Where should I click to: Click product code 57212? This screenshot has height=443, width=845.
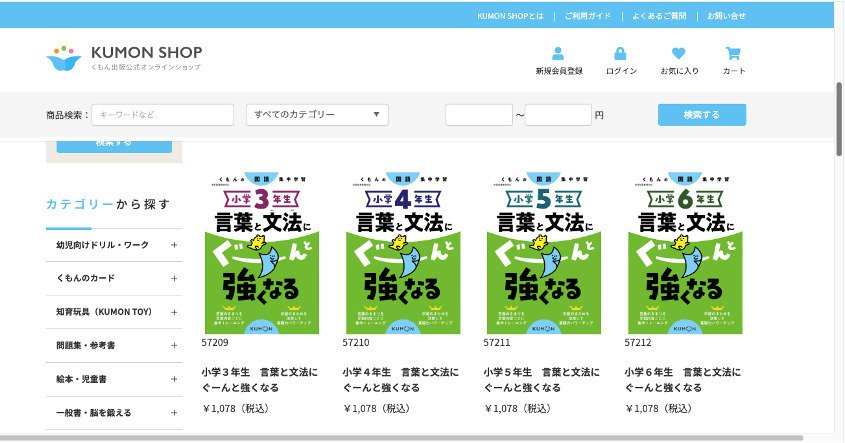(638, 342)
